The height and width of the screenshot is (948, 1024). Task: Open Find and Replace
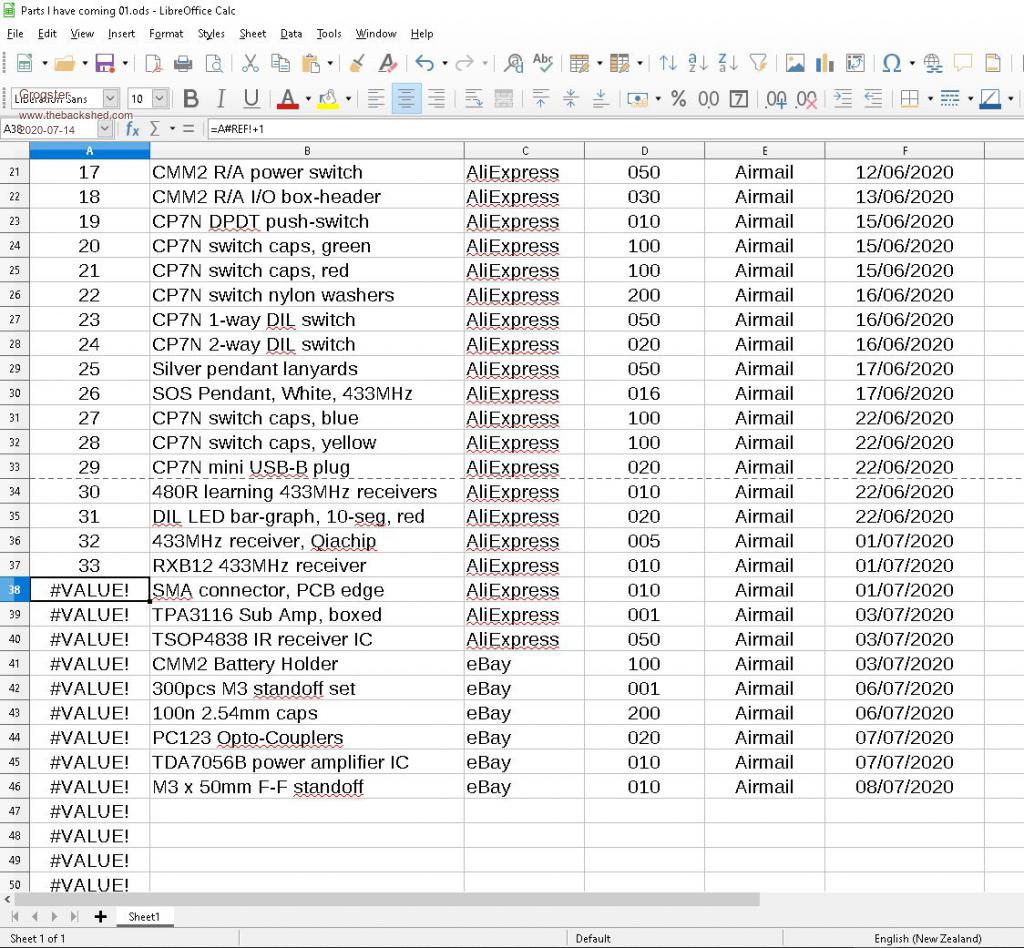tap(513, 63)
